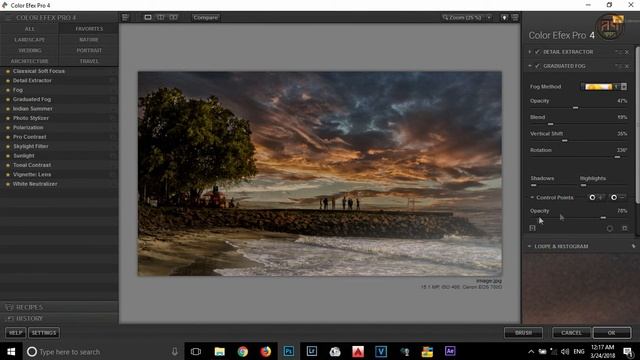
Task: Collapse the Graduated Fog filter panel
Action: coord(530,66)
